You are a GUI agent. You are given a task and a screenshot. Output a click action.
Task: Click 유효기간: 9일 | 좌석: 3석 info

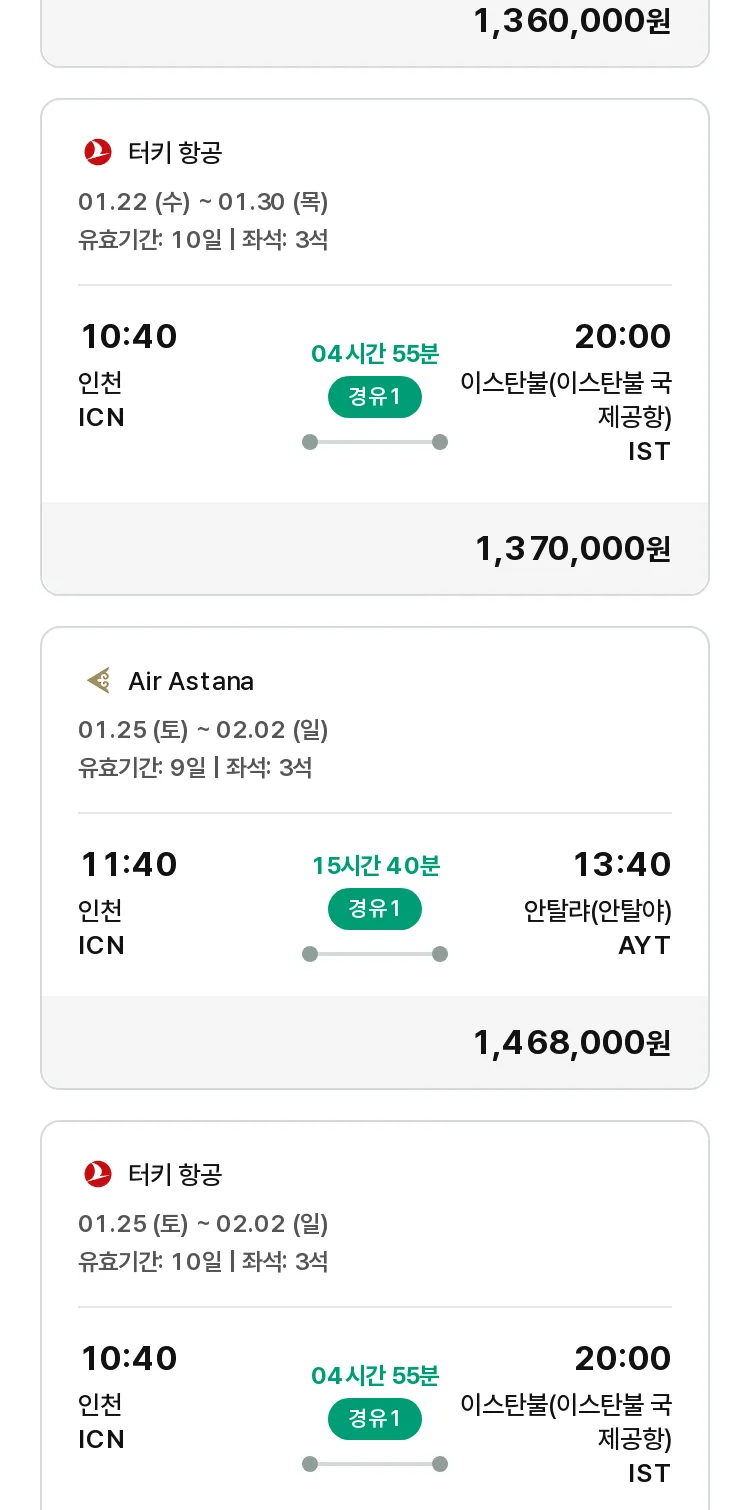coord(195,768)
